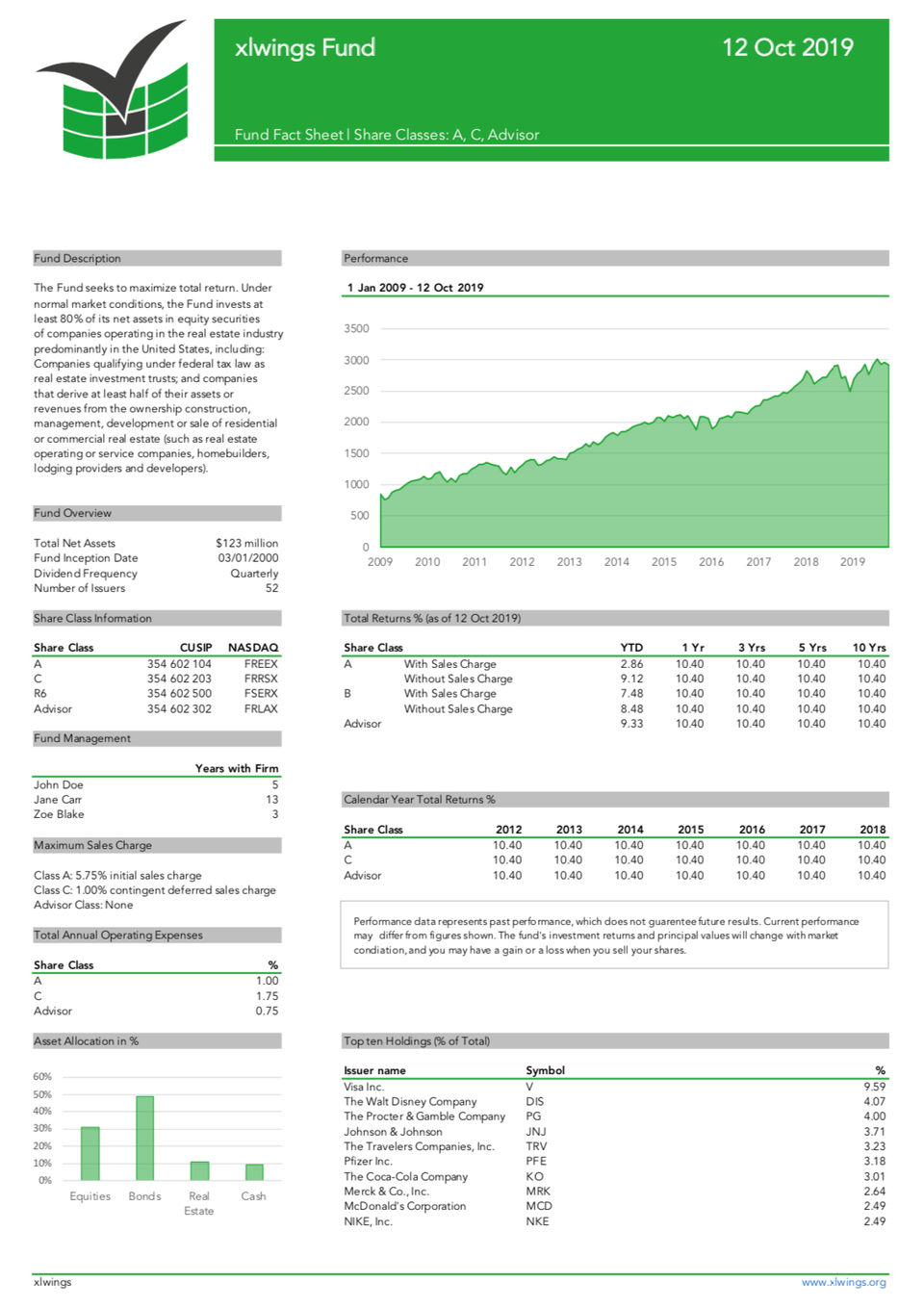Select the 1.75 expense value for class C
Image resolution: width=924 pixels, height=1308 pixels.
(x=267, y=996)
